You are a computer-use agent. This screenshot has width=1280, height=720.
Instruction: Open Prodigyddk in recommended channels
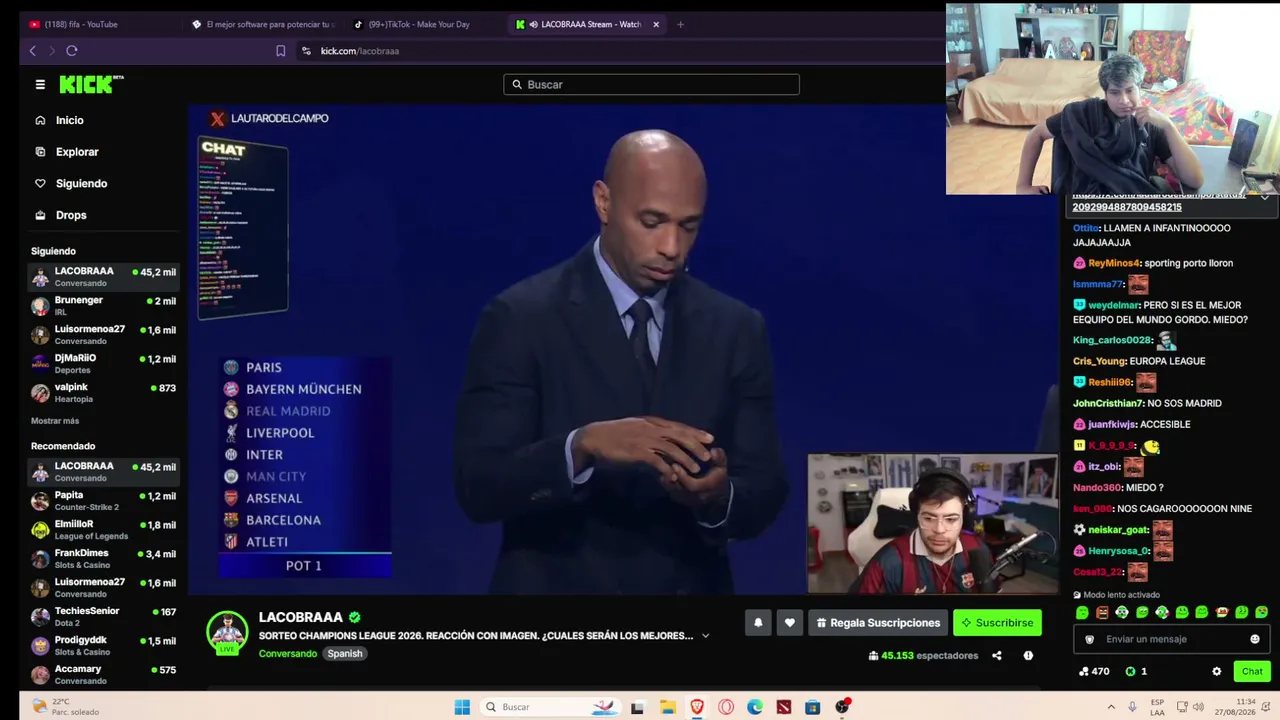click(x=104, y=646)
